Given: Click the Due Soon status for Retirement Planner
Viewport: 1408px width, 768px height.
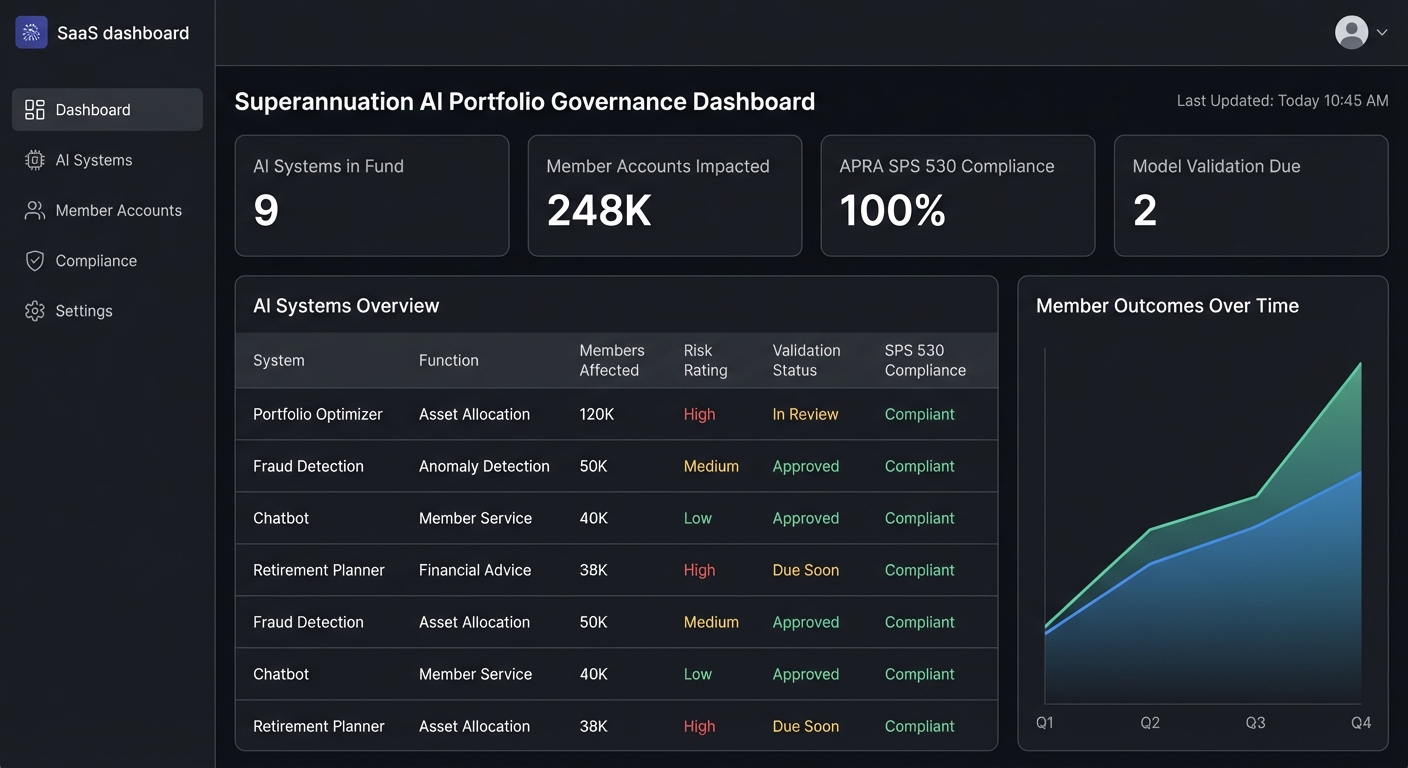Looking at the screenshot, I should [805, 569].
